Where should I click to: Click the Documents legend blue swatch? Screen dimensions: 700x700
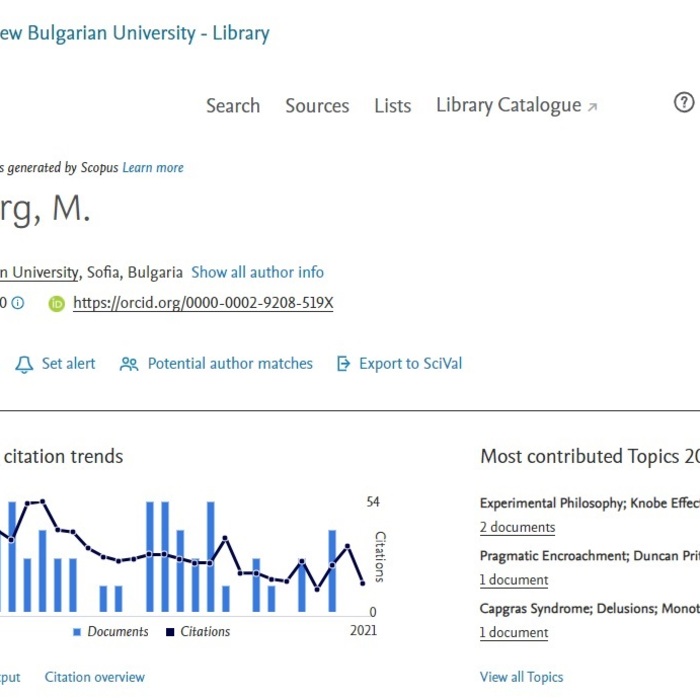click(x=77, y=632)
